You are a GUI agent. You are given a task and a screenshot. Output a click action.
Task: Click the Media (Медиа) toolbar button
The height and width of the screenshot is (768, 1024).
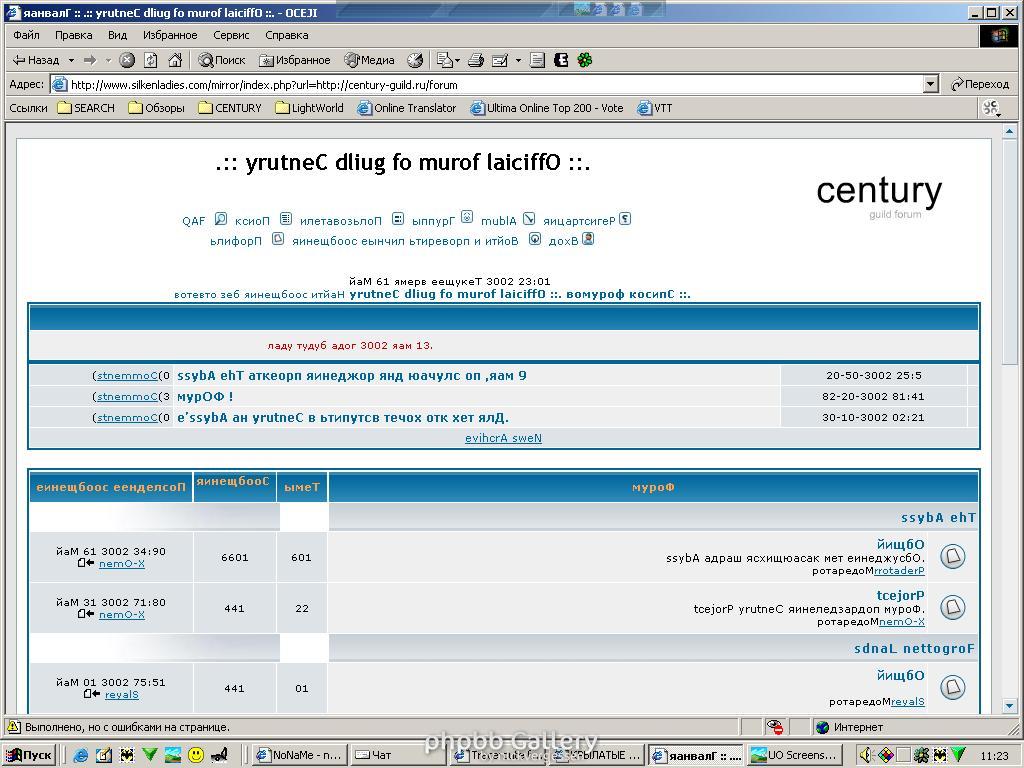tap(370, 60)
